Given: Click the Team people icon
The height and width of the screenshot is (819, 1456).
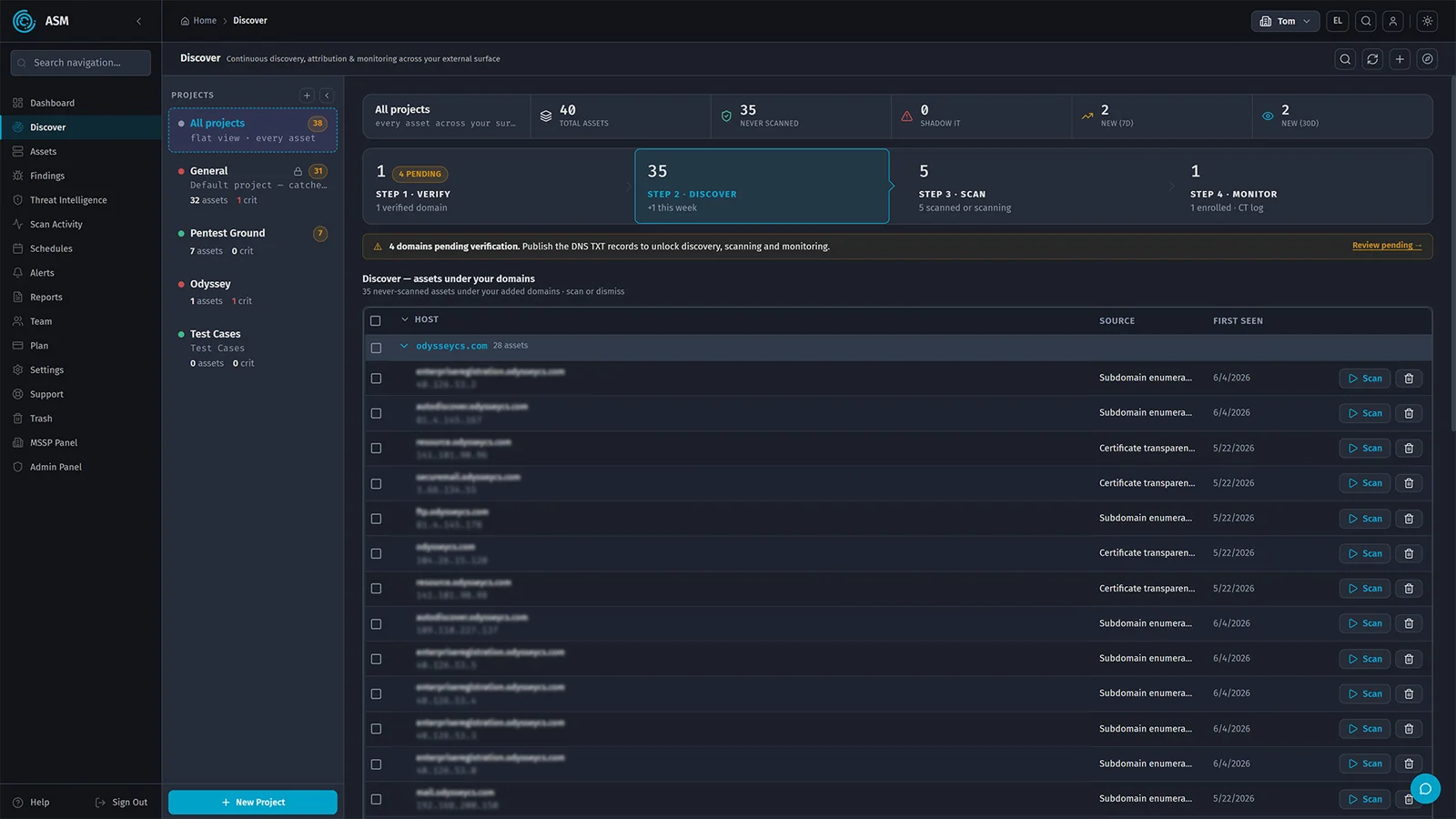Looking at the screenshot, I should coord(18,321).
